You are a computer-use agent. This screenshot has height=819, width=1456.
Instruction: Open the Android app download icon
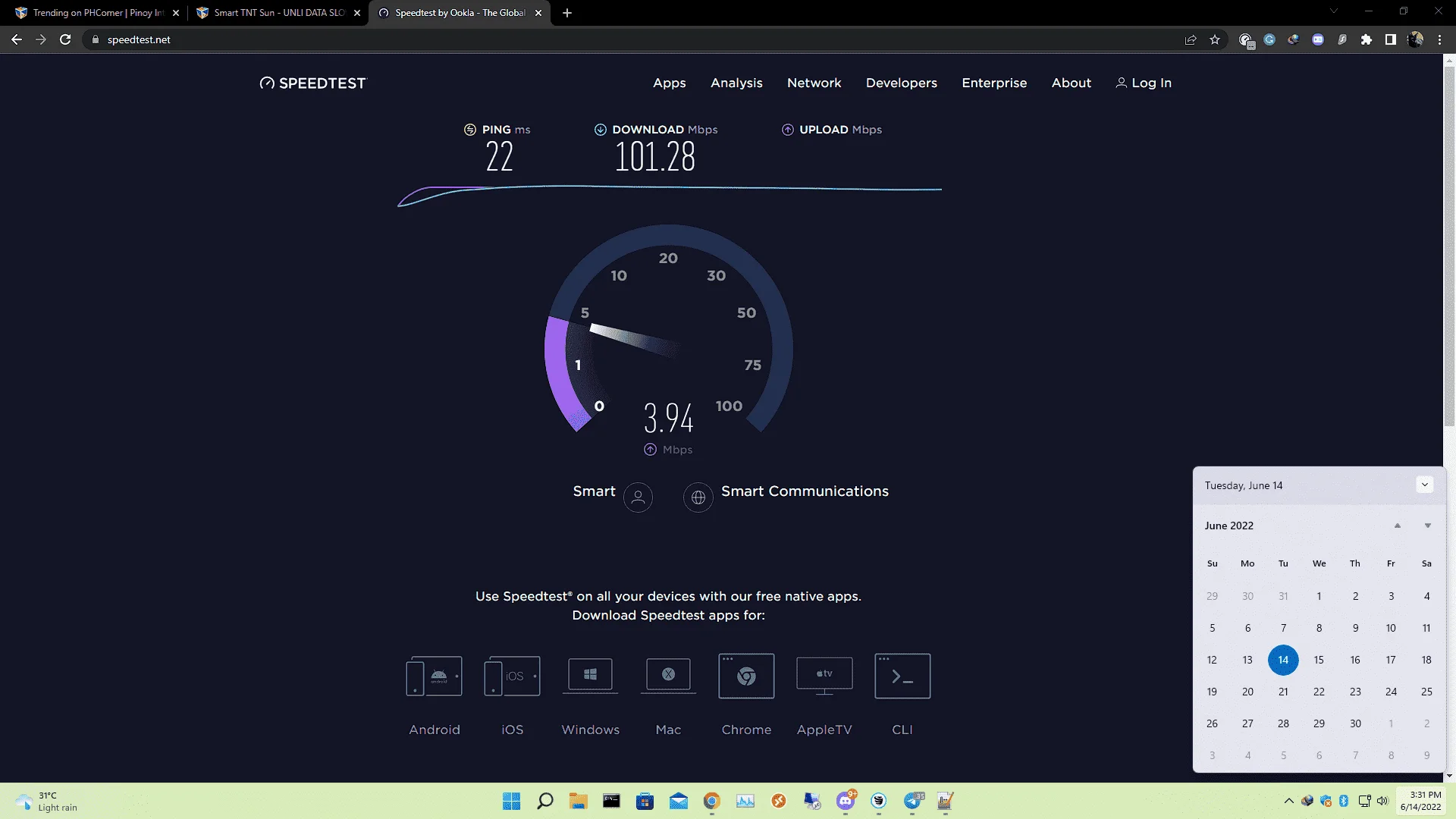435,676
